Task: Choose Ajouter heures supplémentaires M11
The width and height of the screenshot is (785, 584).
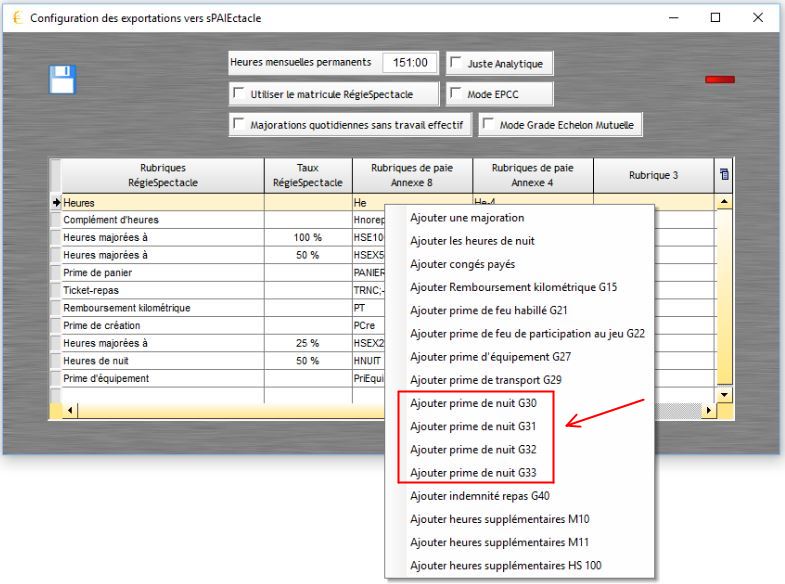Action: (500, 542)
